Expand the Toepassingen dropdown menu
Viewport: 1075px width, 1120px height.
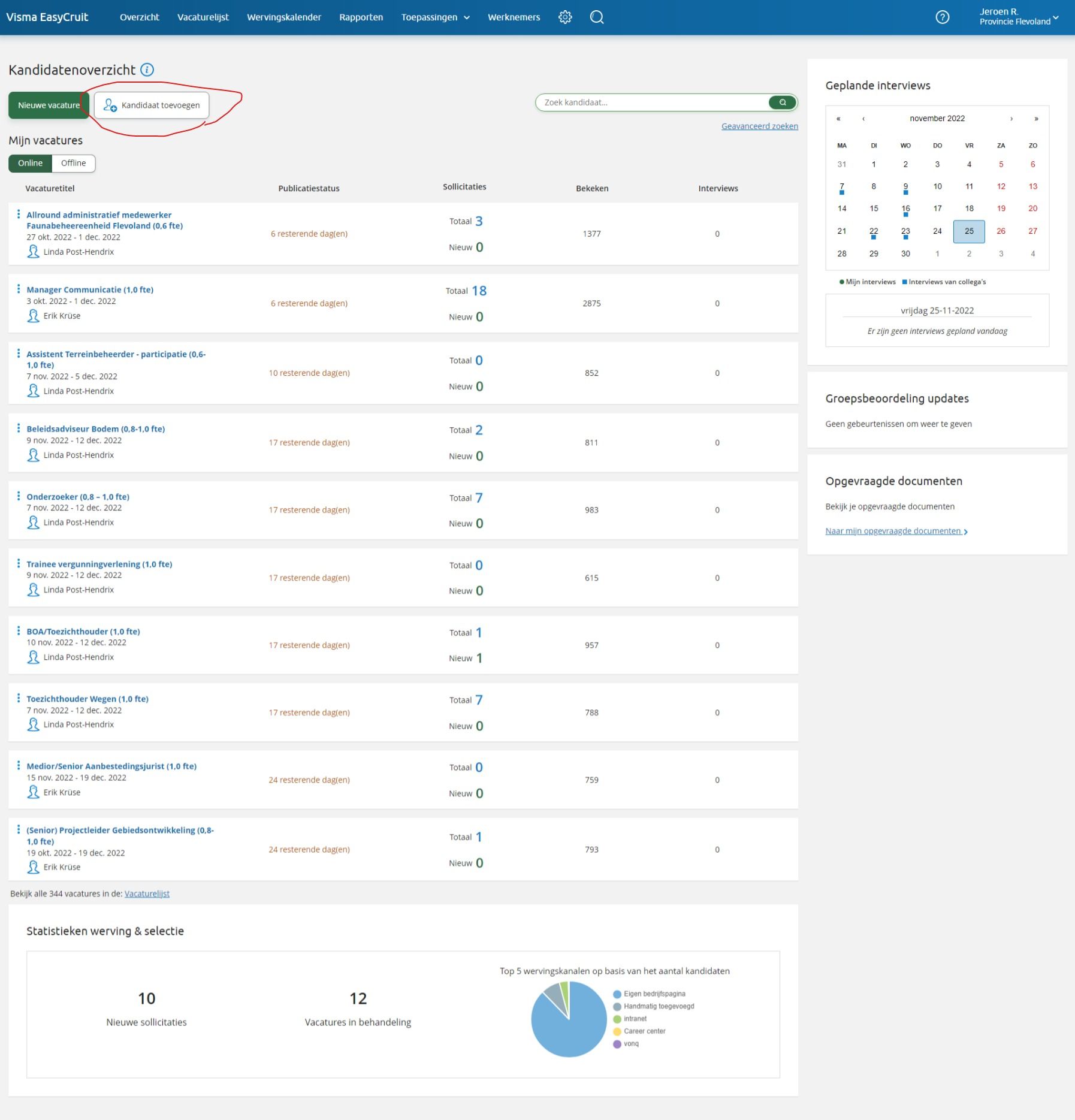435,17
